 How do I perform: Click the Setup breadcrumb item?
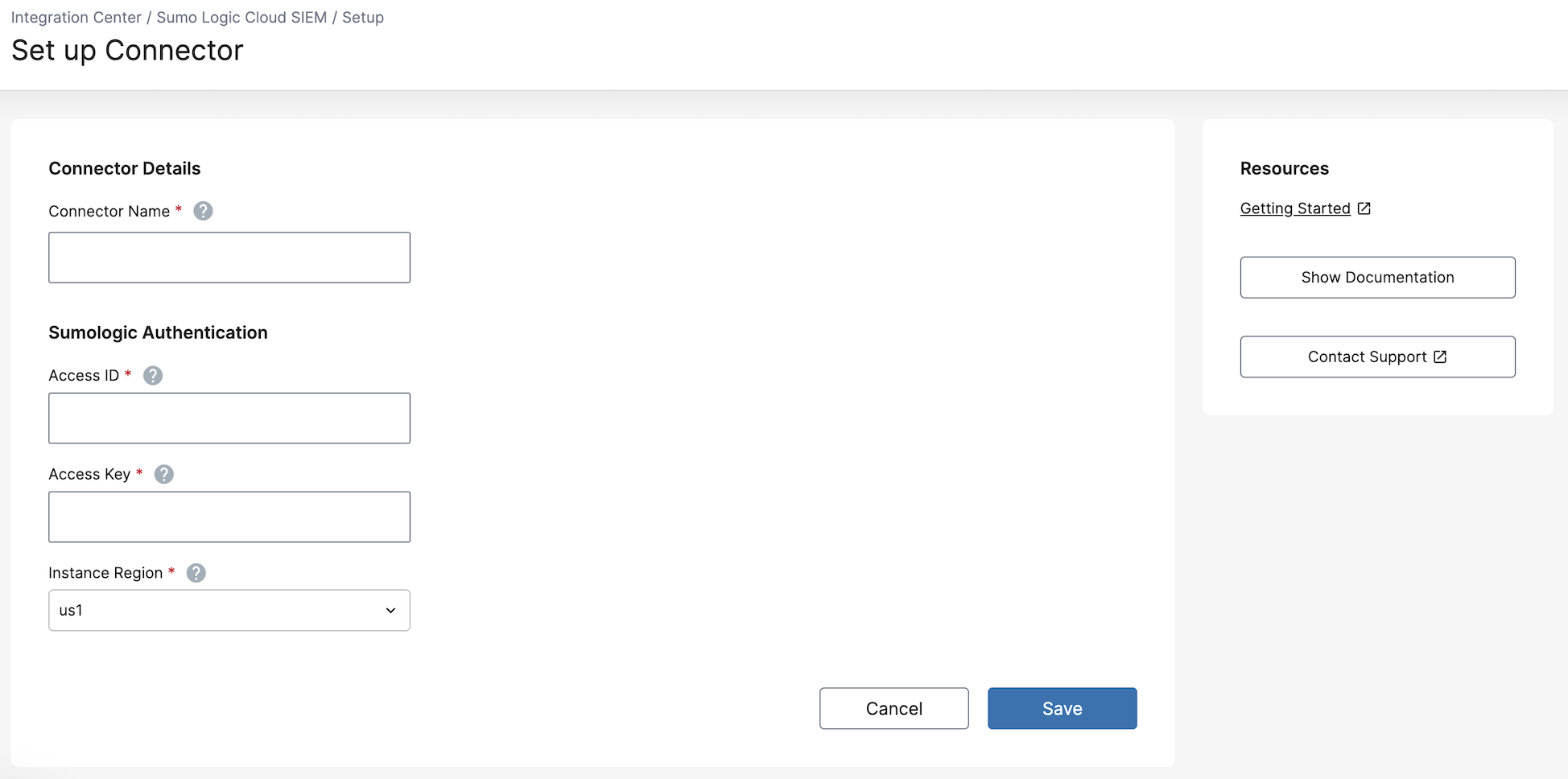point(363,17)
